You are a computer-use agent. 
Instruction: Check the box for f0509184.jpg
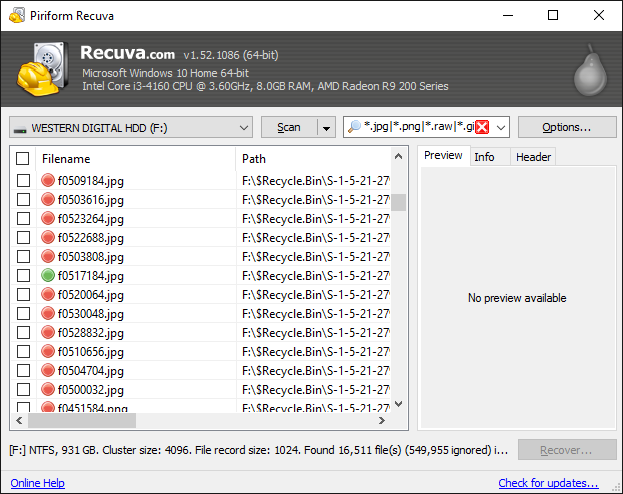[23, 180]
